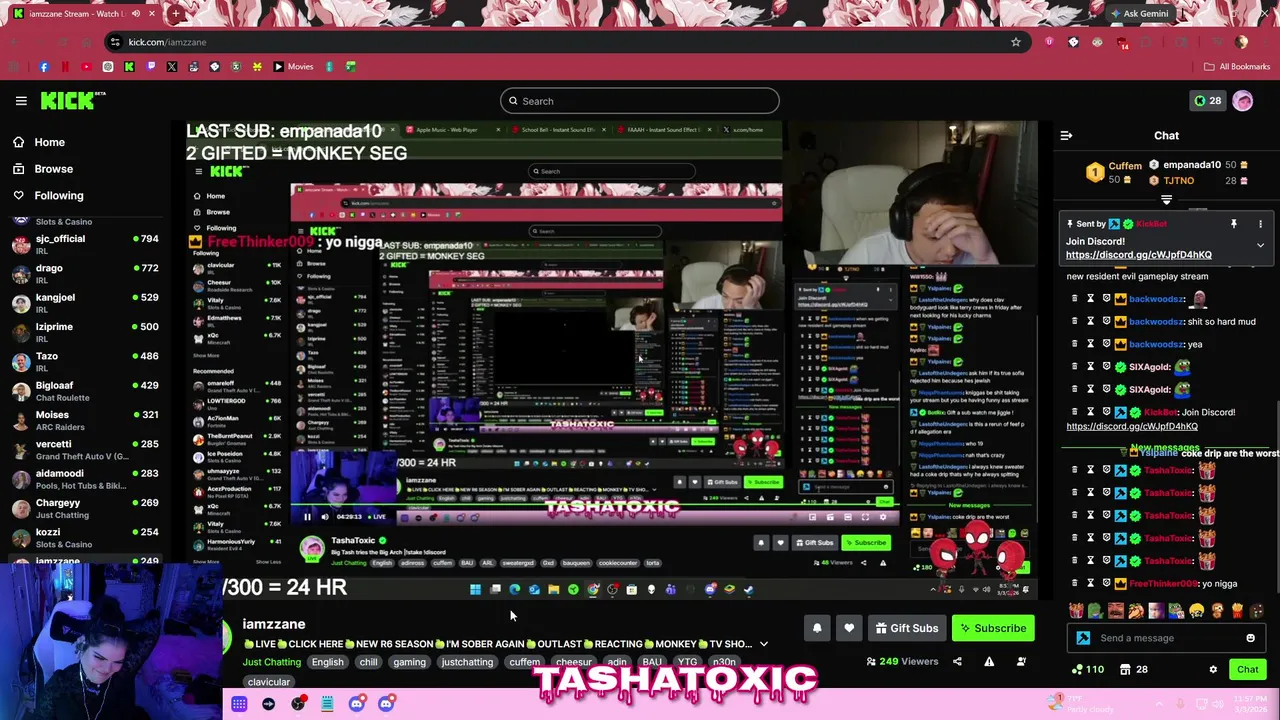1280x720 pixels.
Task: Open the pinned message three-dot menu
Action: (x=1260, y=224)
